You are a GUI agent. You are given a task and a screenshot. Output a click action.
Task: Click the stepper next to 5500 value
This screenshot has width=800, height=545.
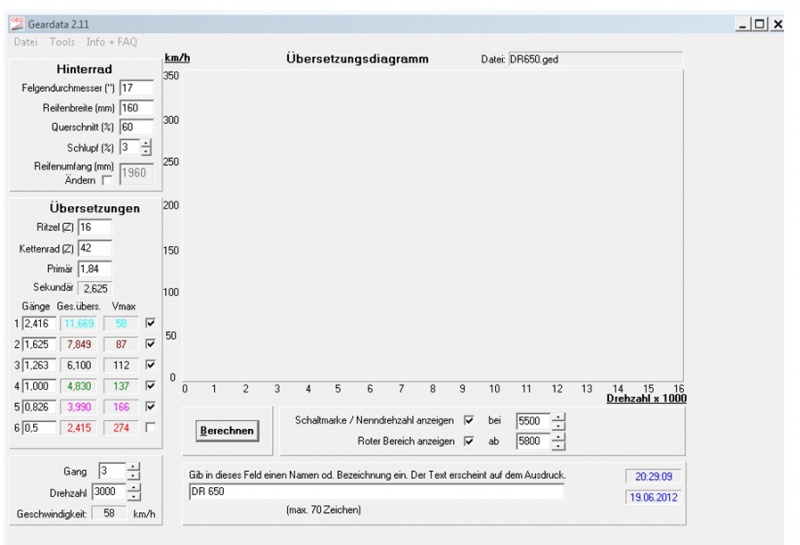pyautogui.click(x=560, y=421)
